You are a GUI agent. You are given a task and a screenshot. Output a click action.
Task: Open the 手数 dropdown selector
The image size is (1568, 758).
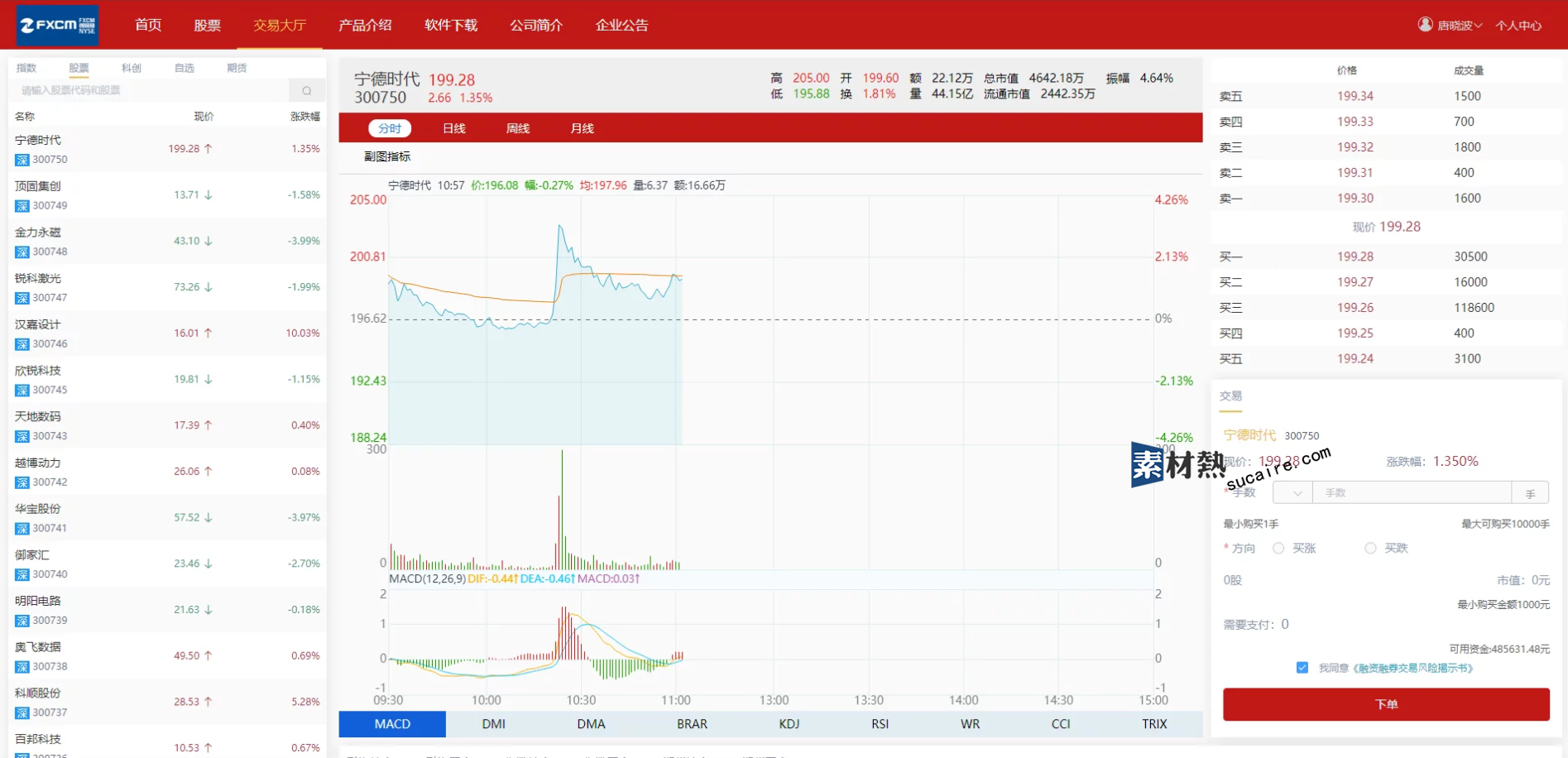tap(1292, 493)
